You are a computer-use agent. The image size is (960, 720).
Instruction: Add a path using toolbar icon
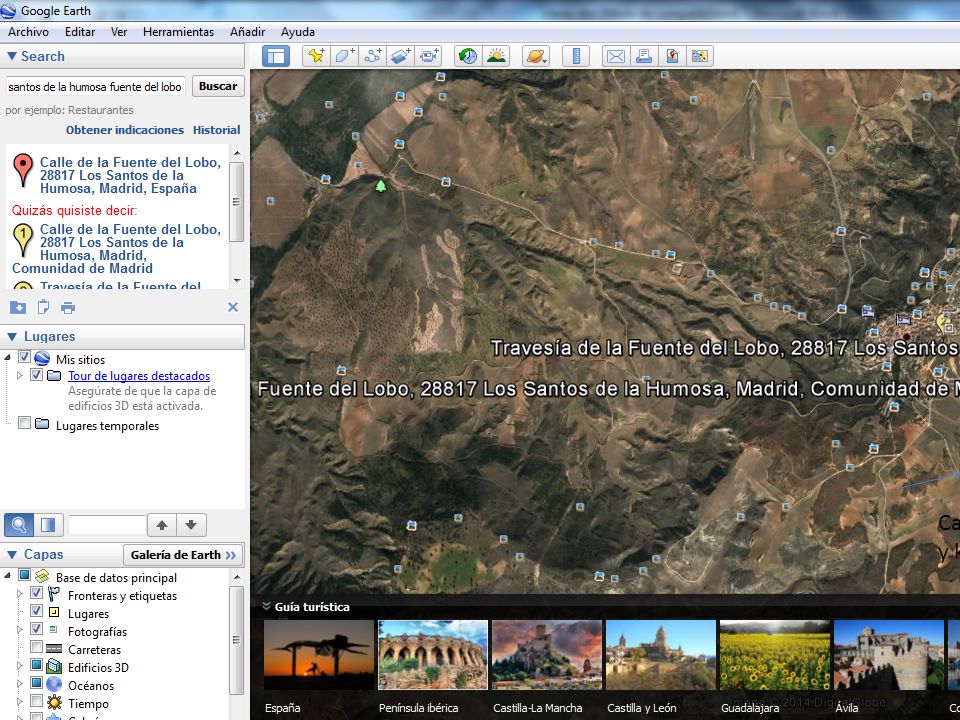pos(372,56)
